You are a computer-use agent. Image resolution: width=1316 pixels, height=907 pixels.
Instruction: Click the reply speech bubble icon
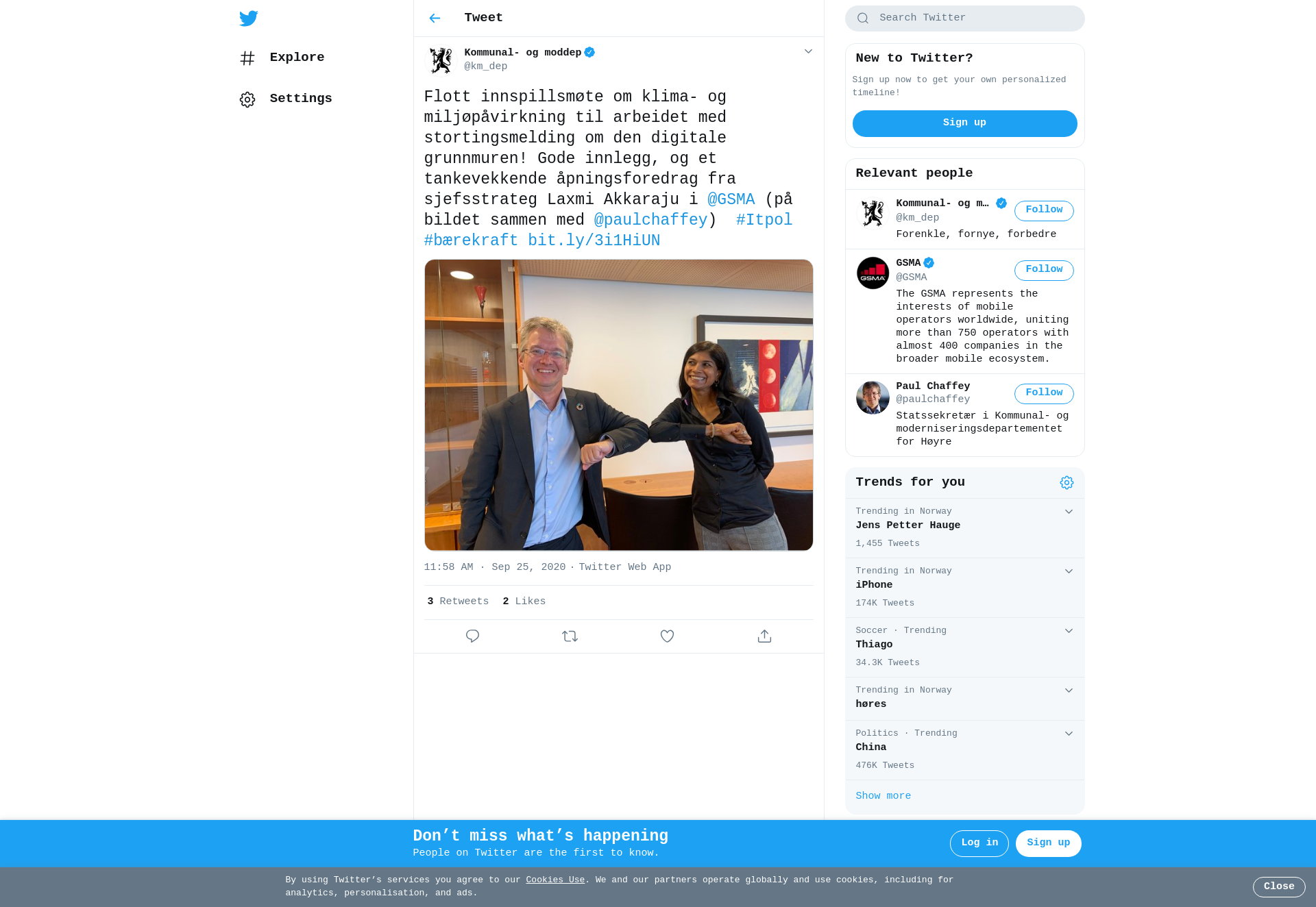click(472, 636)
